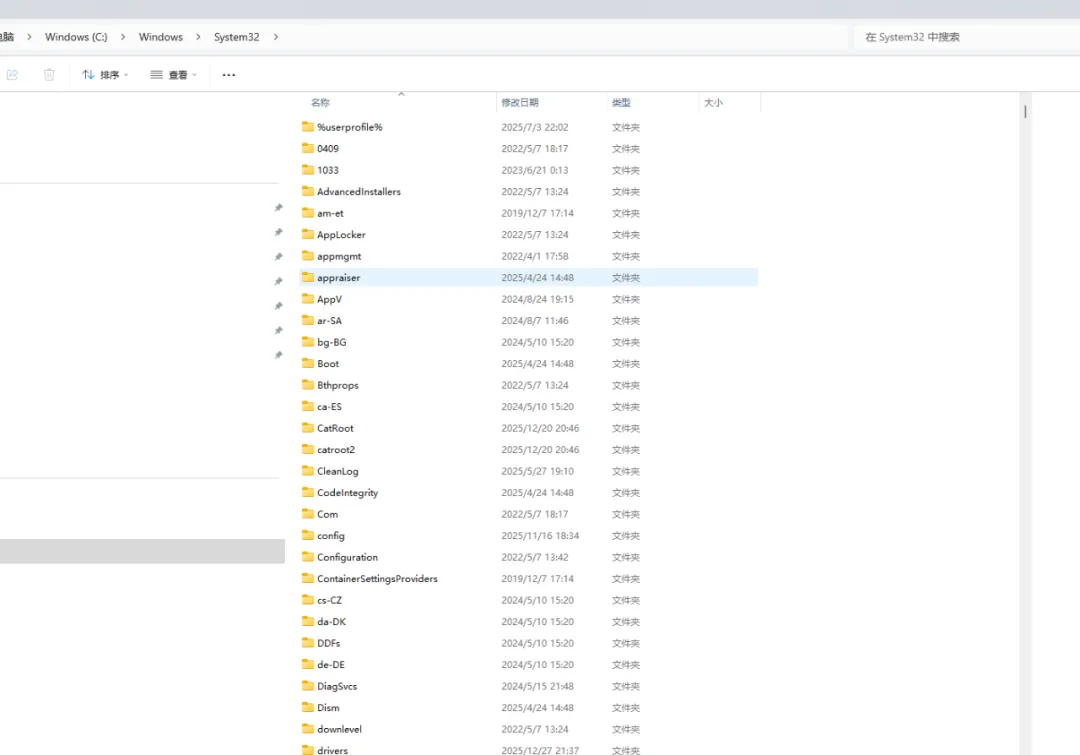Click the cs-CZ folder name

329,600
